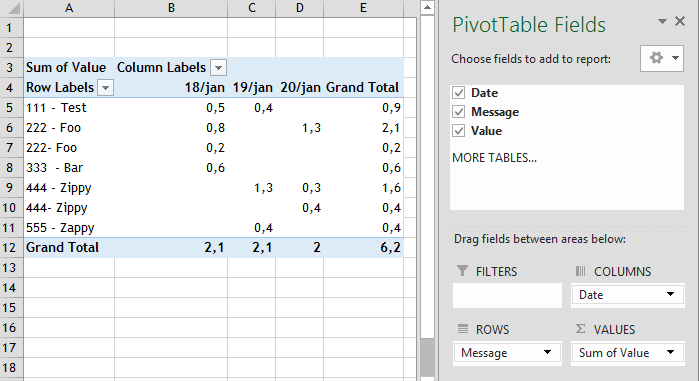The image size is (699, 381).
Task: Click the '333 - Bar' row label
Action: point(69,168)
